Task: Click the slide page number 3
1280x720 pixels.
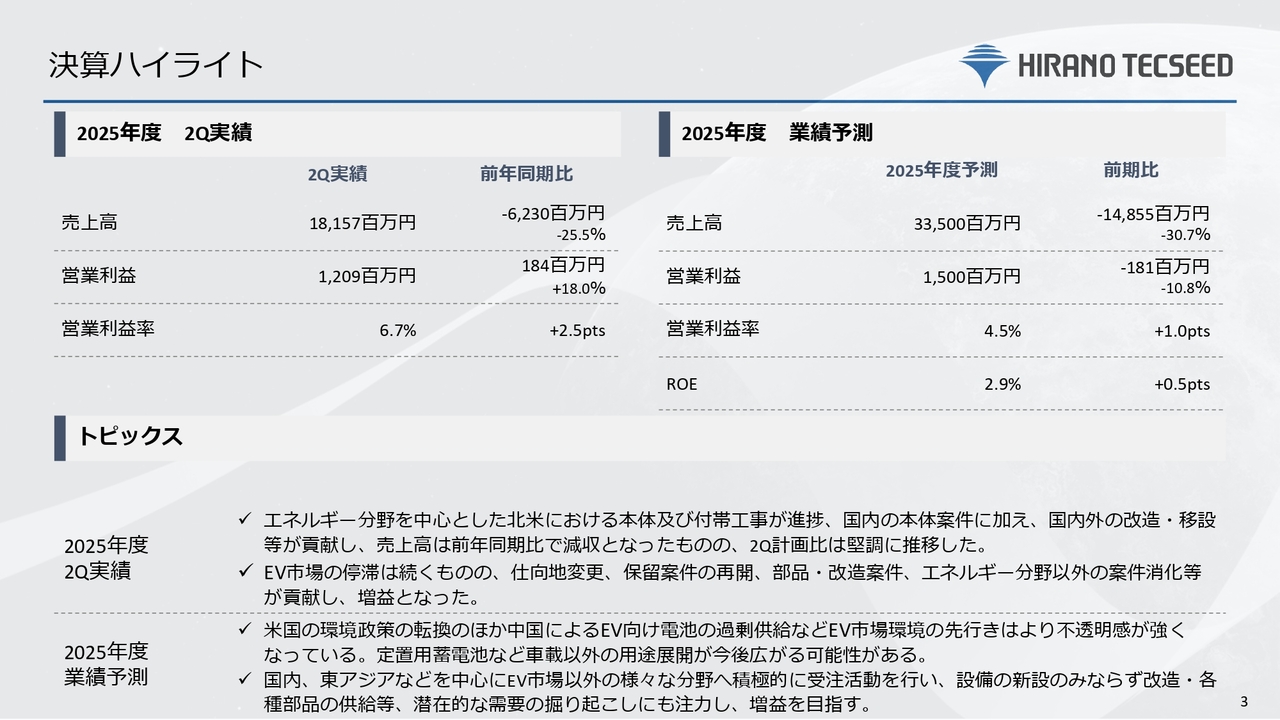Action: (x=1244, y=698)
